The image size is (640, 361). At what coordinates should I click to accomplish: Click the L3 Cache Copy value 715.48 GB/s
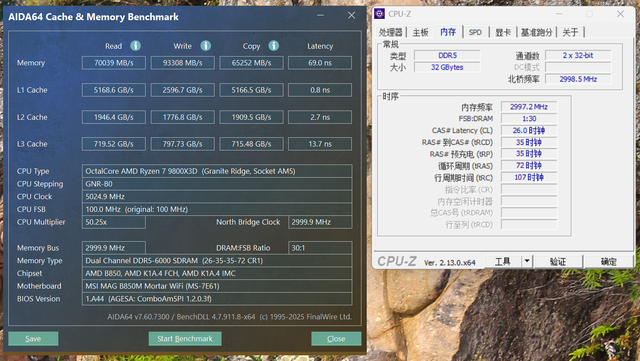pyautogui.click(x=251, y=144)
